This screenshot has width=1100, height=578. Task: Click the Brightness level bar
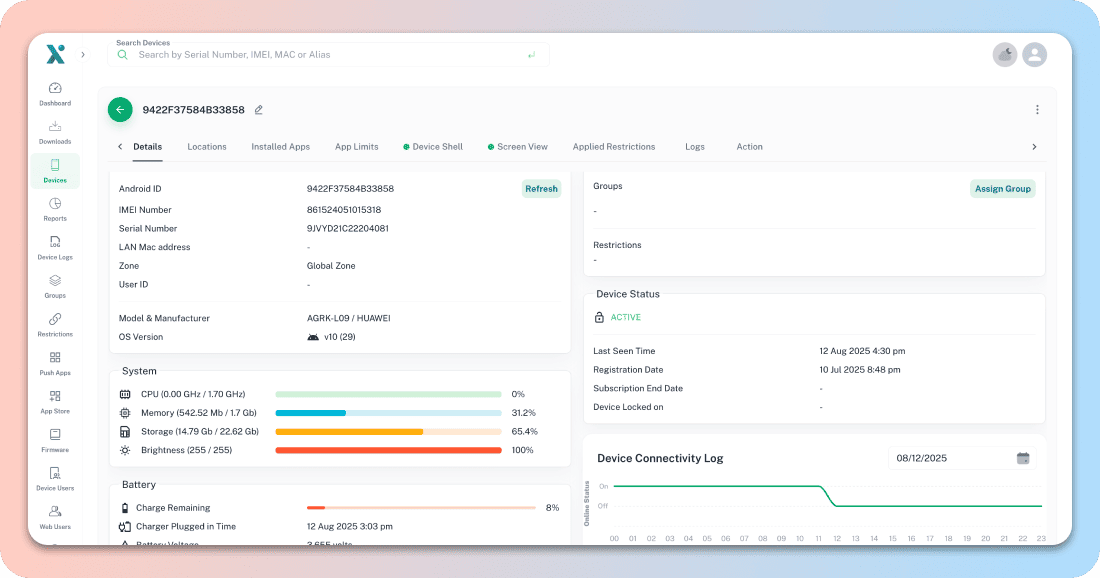coord(389,450)
